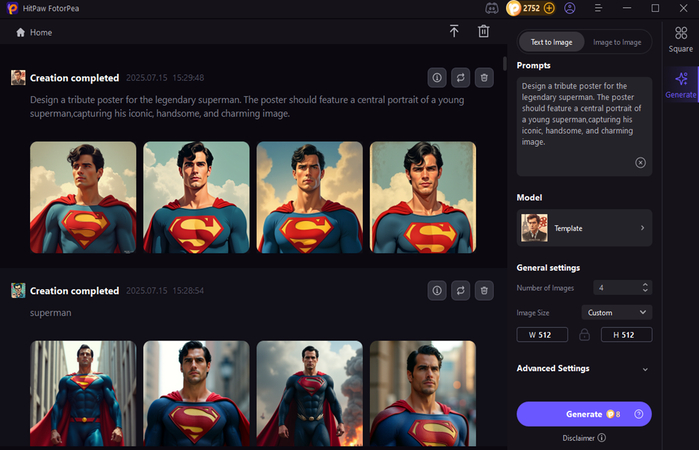This screenshot has width=699, height=450.
Task: Click the scroll-to-top arrow icon
Action: point(454,31)
